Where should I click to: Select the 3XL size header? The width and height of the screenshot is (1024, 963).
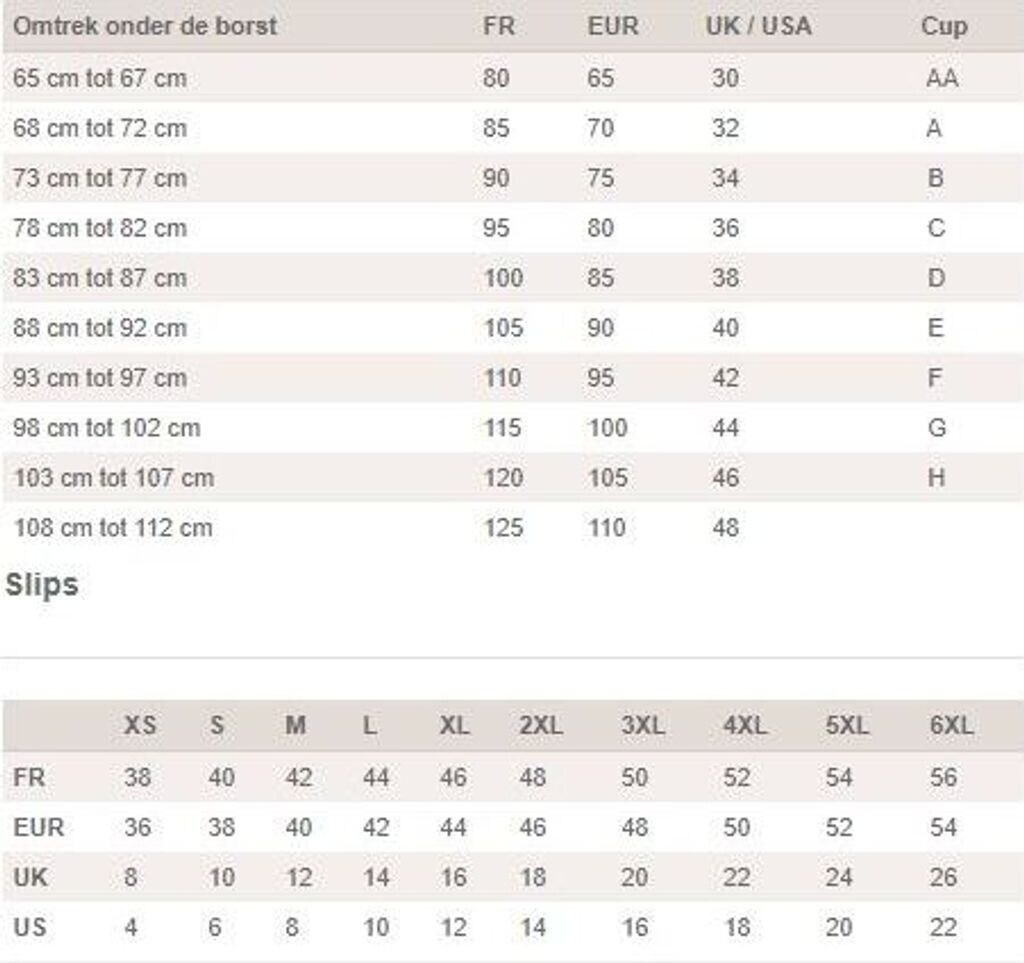tap(642, 726)
